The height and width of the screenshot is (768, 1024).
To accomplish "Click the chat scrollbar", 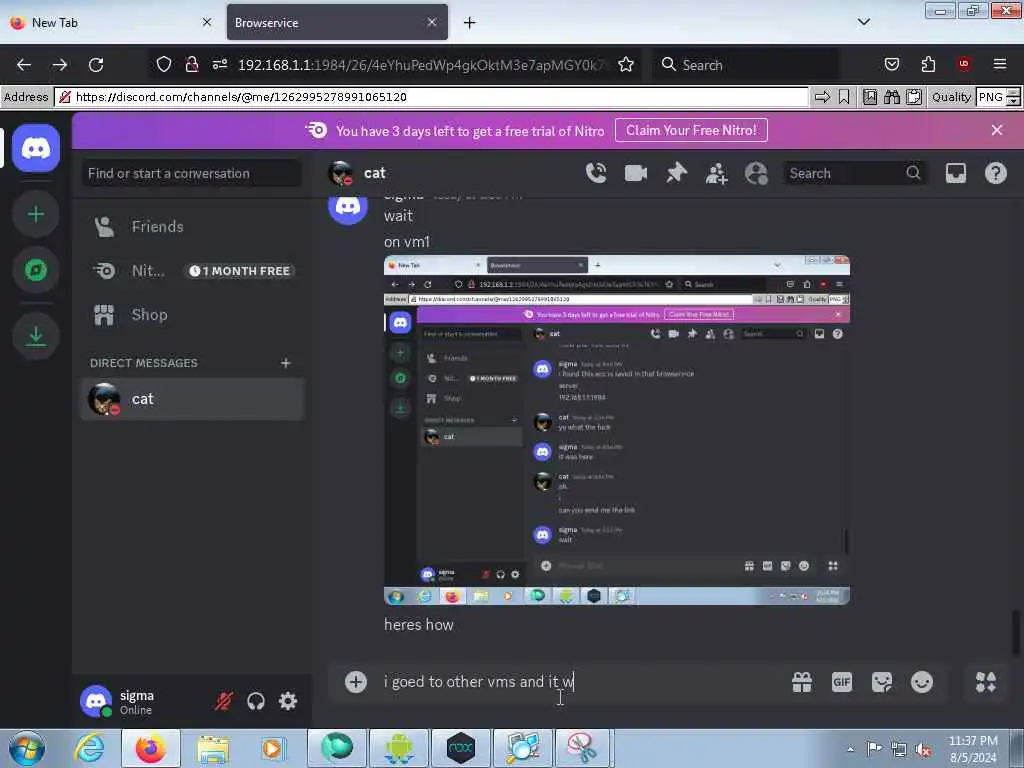I will pyautogui.click(x=1016, y=632).
